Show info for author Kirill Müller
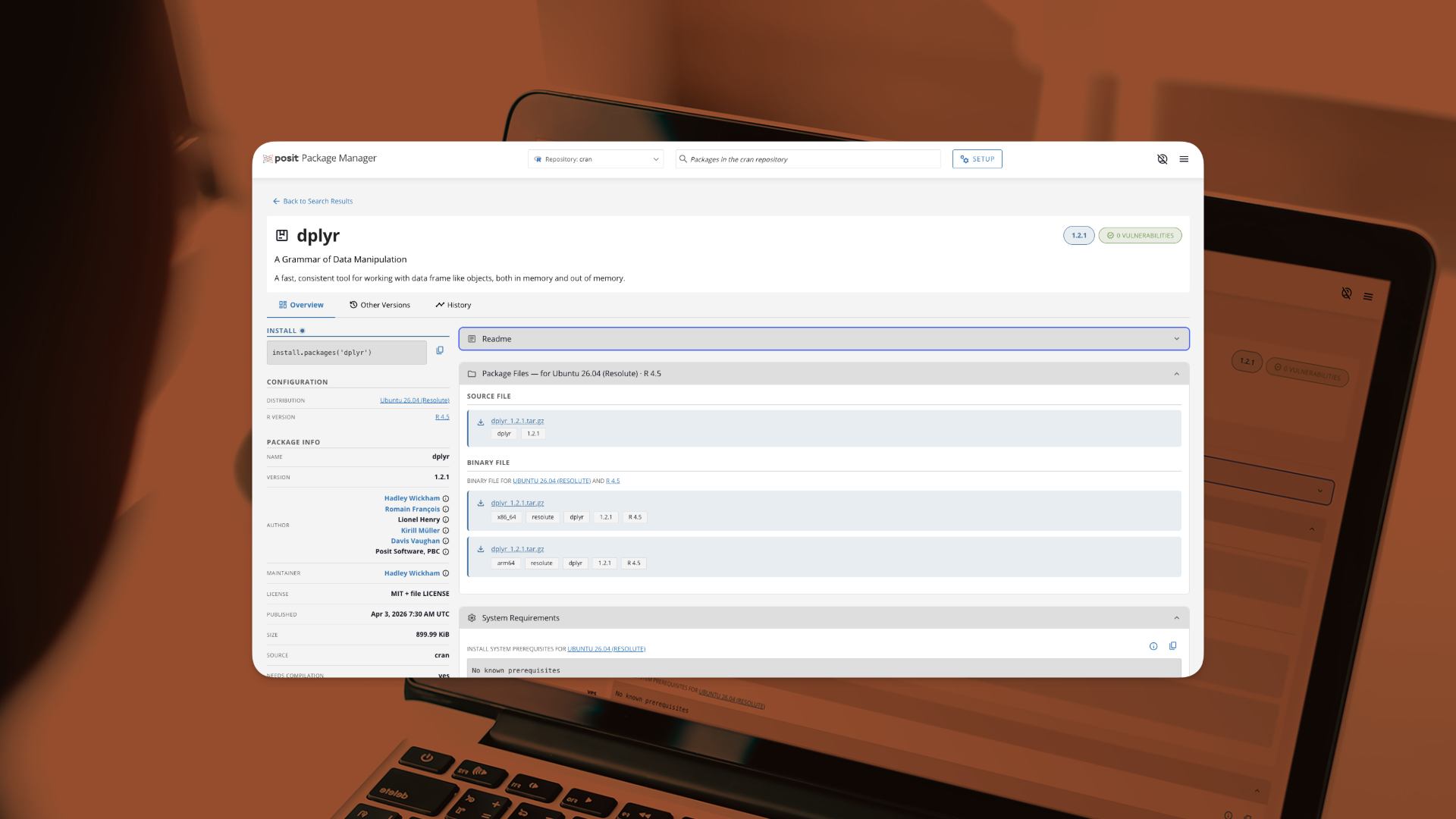1456x819 pixels. [x=446, y=531]
